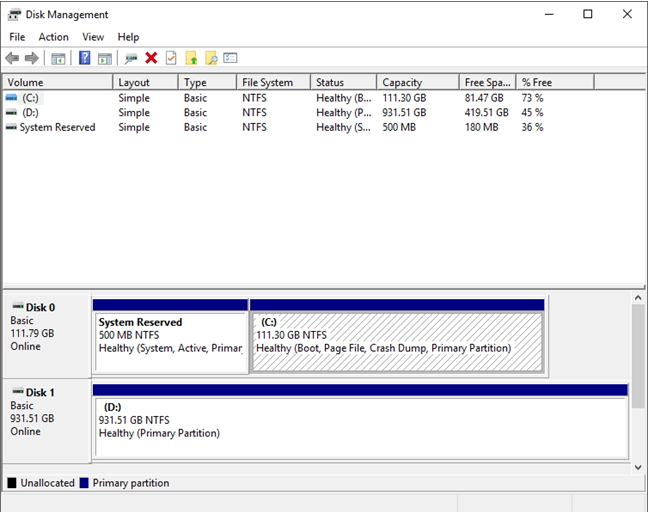Sort by the Layout column header
650x512 pixels.
(x=146, y=82)
